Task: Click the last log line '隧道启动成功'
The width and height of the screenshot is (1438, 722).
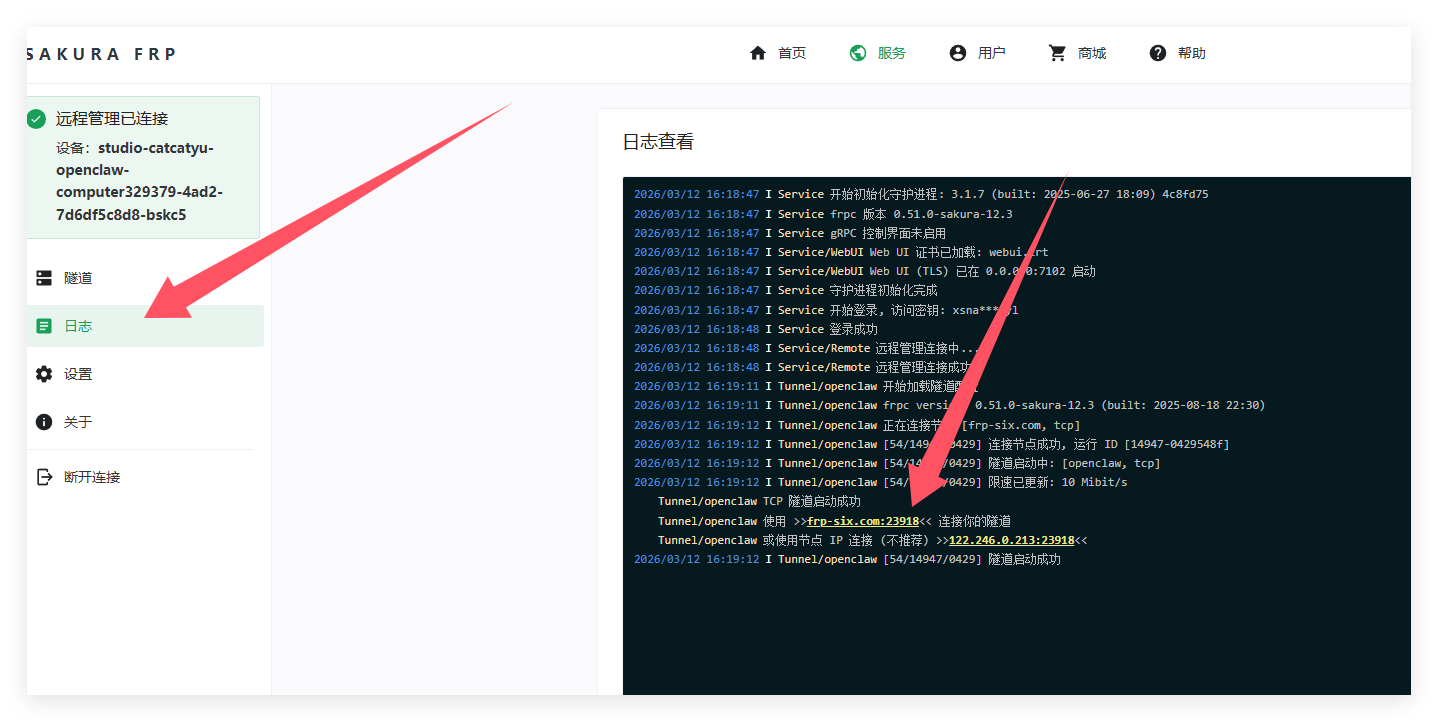Action: coord(847,559)
